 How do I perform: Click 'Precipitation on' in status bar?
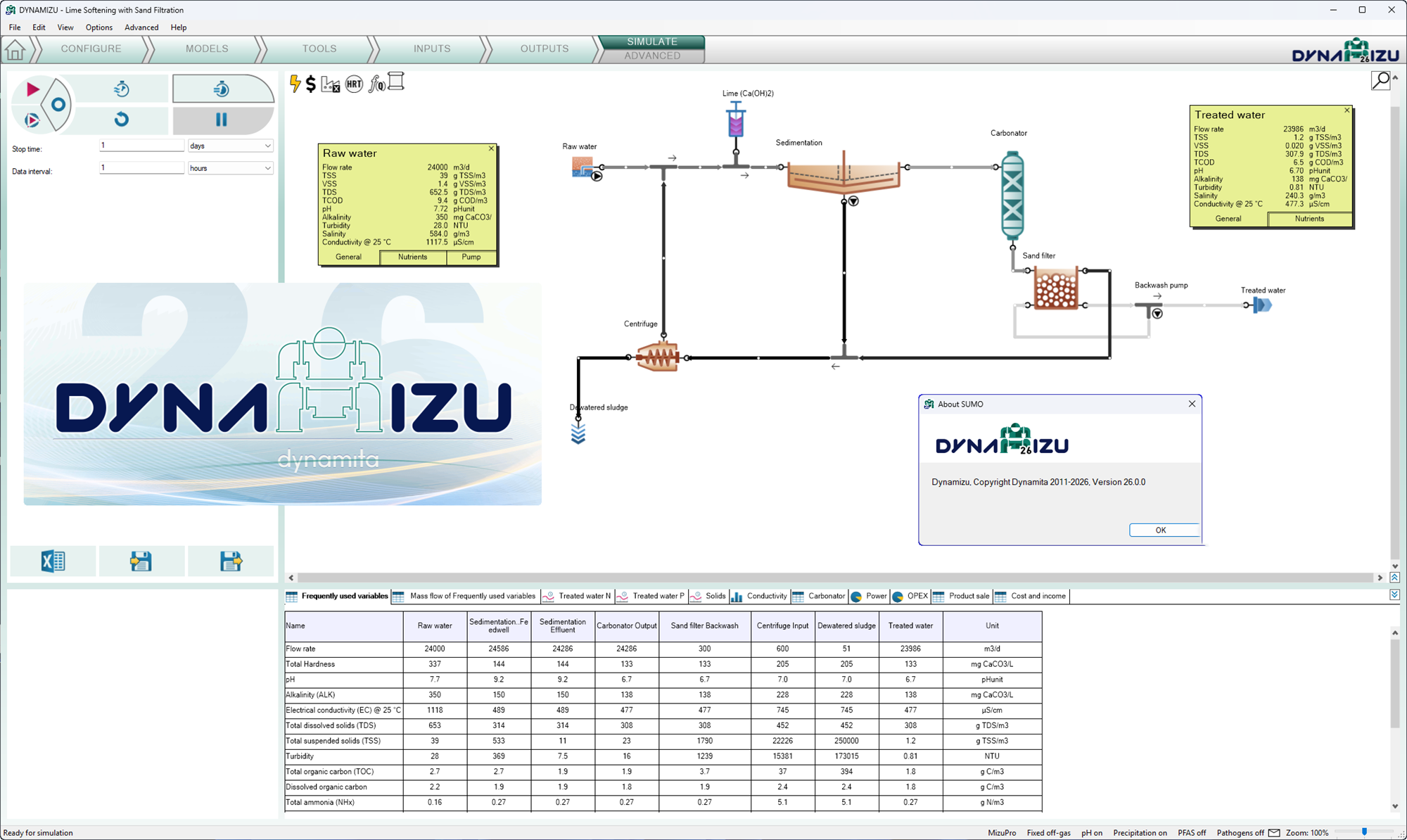point(1140,833)
